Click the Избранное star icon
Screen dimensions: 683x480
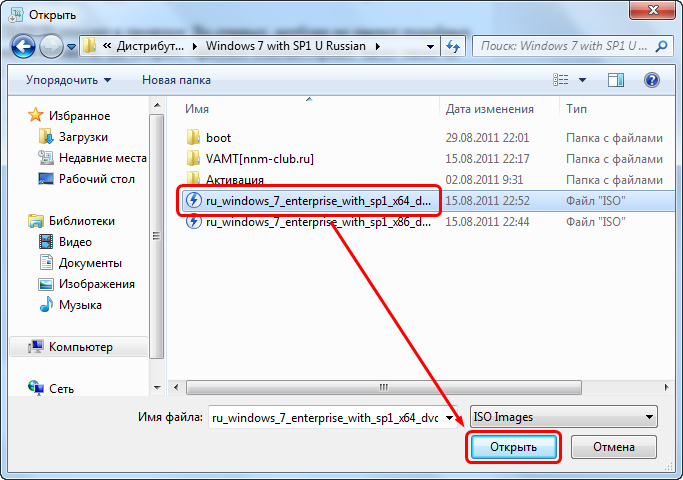pos(36,115)
